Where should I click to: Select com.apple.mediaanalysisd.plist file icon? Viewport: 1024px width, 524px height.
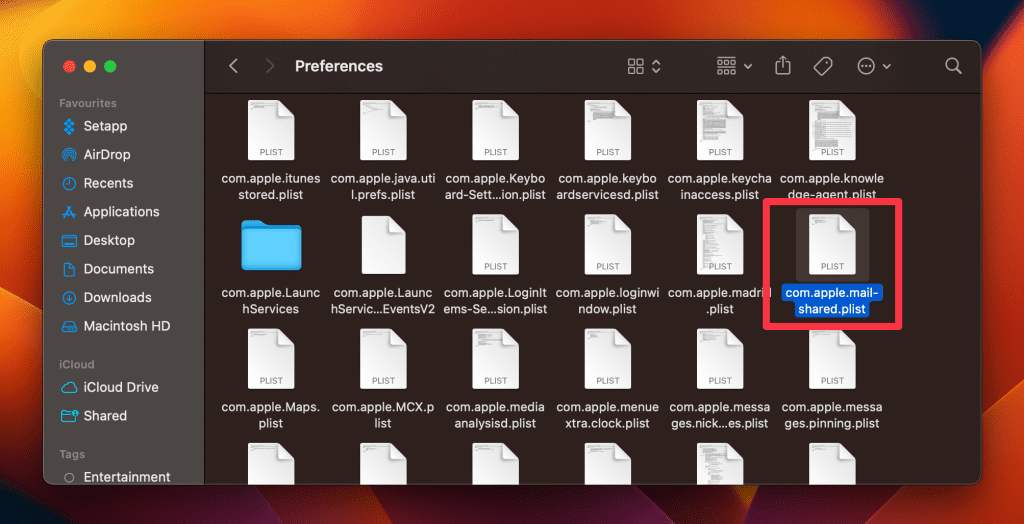[496, 359]
